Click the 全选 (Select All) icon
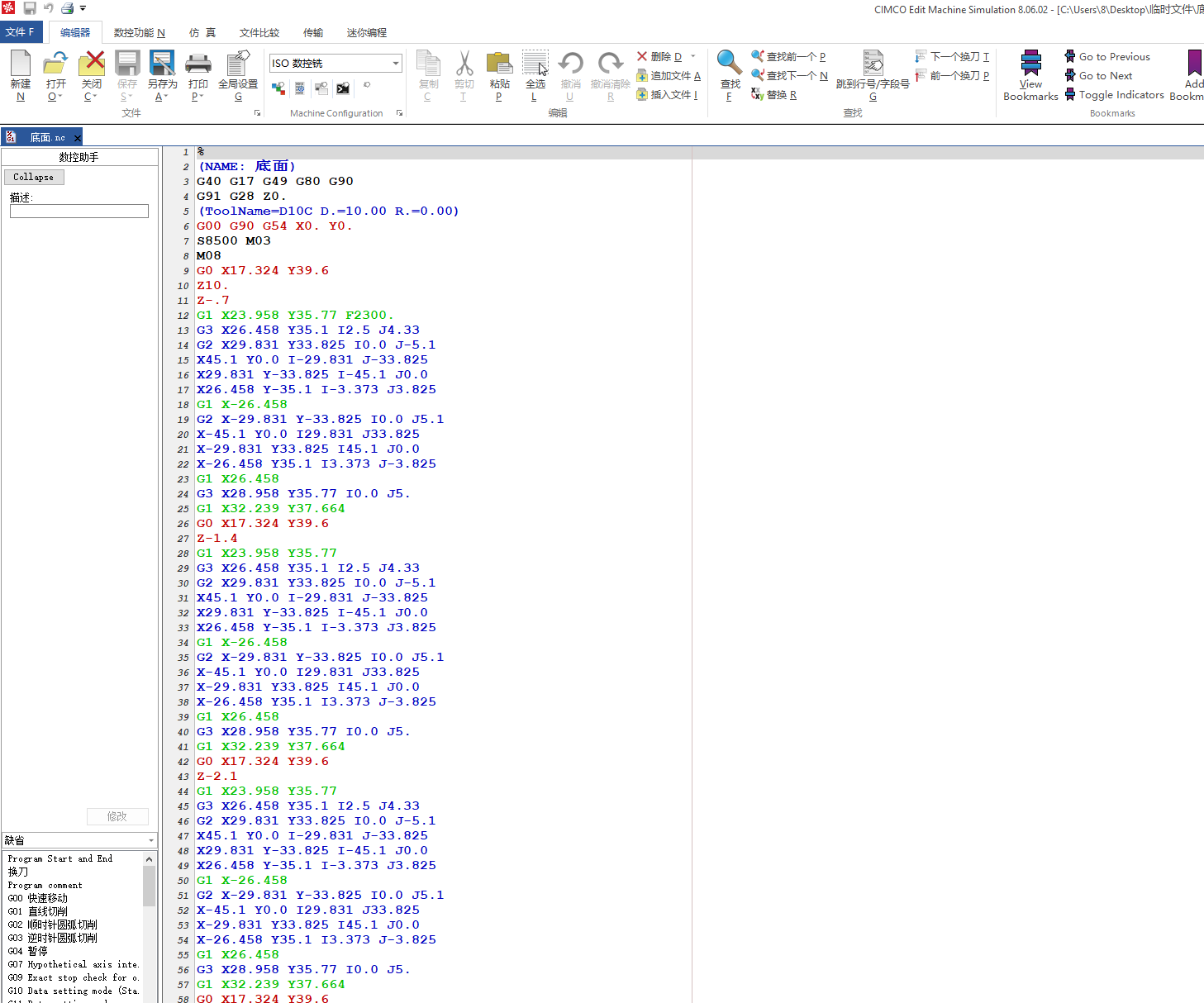The height and width of the screenshot is (1003, 1204). tap(535, 64)
